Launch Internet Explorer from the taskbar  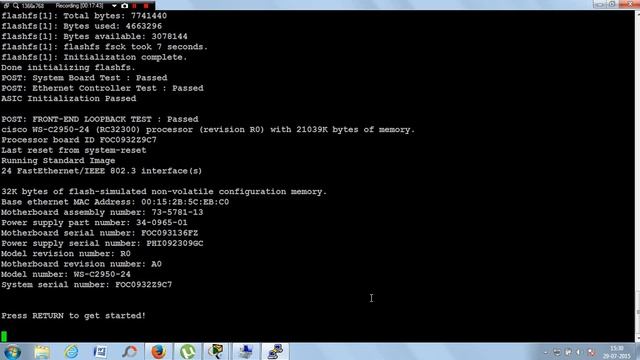pos(71,351)
